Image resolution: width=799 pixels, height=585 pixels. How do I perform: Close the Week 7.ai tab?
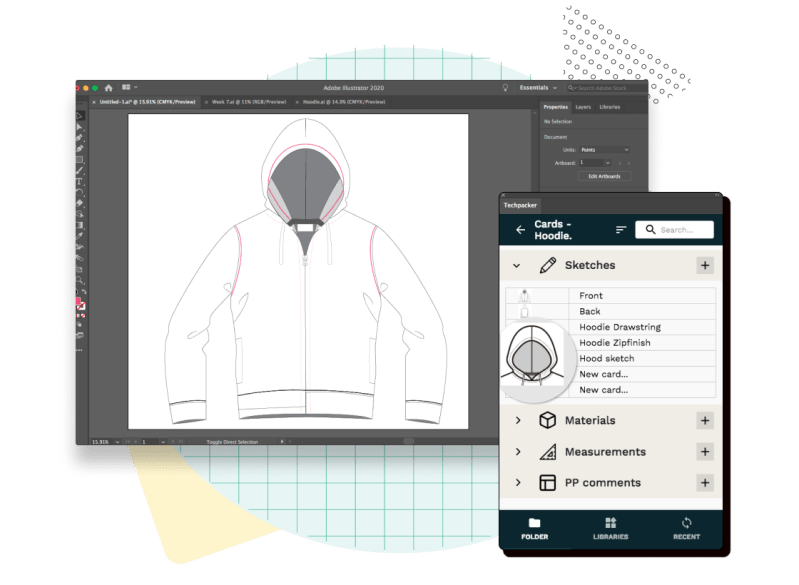tap(206, 102)
